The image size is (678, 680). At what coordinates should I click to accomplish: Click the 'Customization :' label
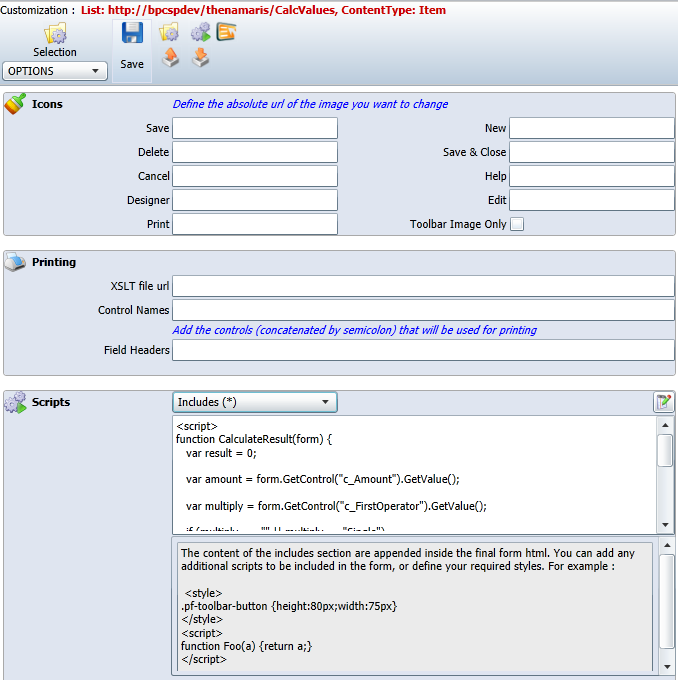(37, 10)
